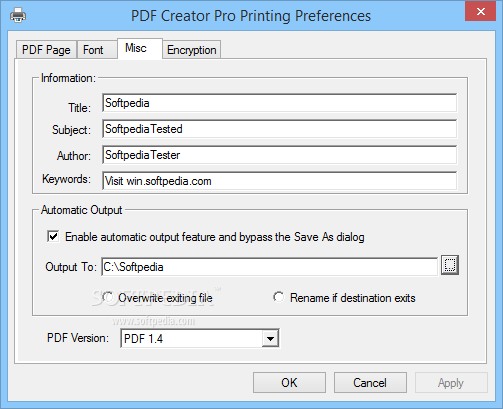Click the window title text

tap(251, 16)
